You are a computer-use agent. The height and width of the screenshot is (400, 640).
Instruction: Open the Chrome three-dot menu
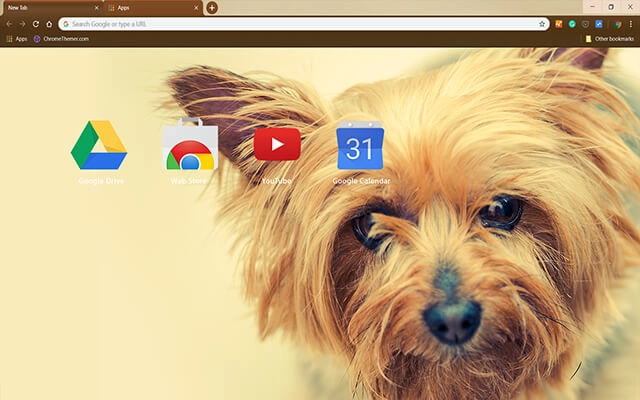pos(631,24)
